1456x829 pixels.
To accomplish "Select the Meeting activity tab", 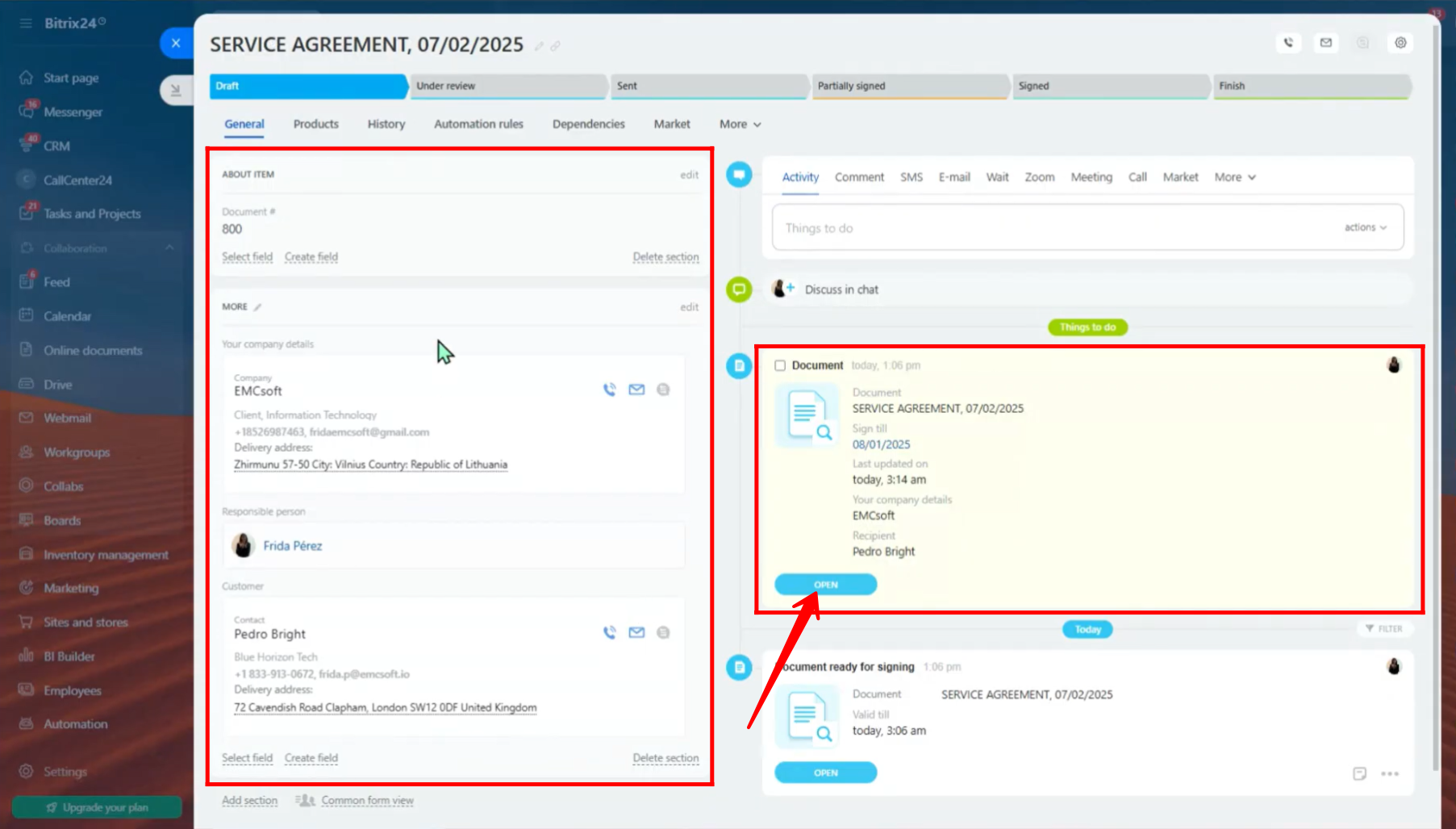I will 1091,177.
